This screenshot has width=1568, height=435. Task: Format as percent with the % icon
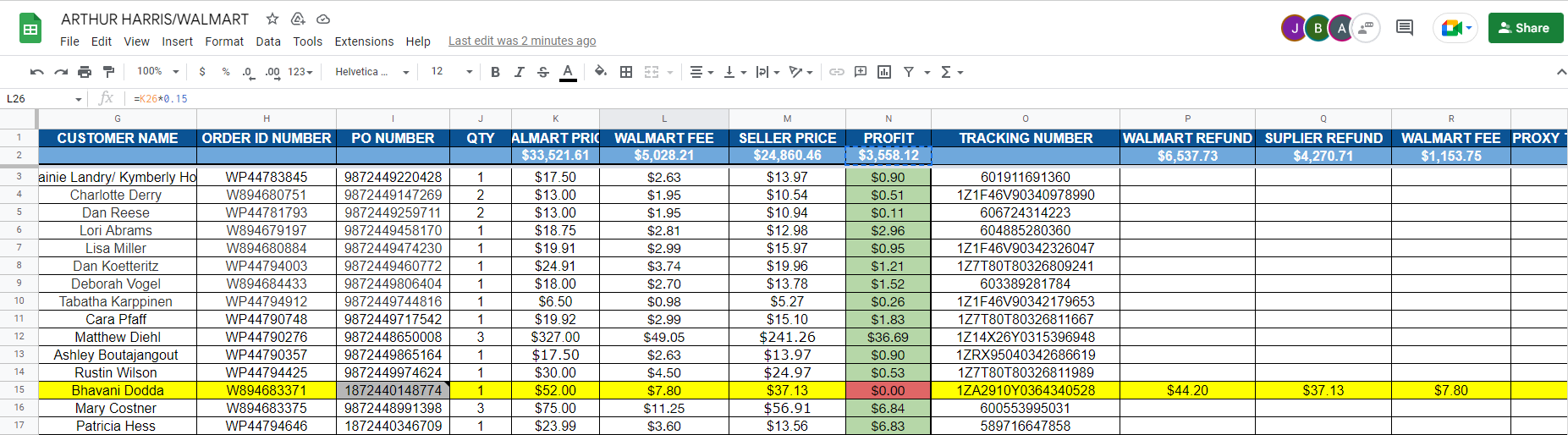pos(226,72)
